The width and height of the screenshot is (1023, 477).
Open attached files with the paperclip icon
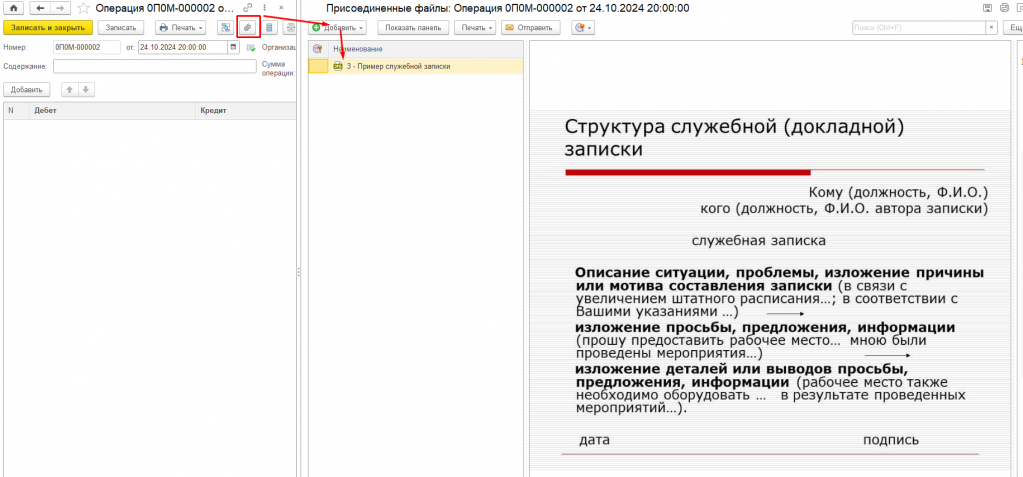point(248,27)
